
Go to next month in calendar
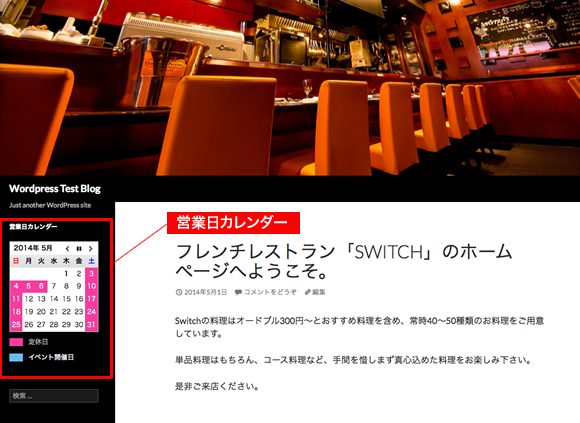click(x=91, y=248)
